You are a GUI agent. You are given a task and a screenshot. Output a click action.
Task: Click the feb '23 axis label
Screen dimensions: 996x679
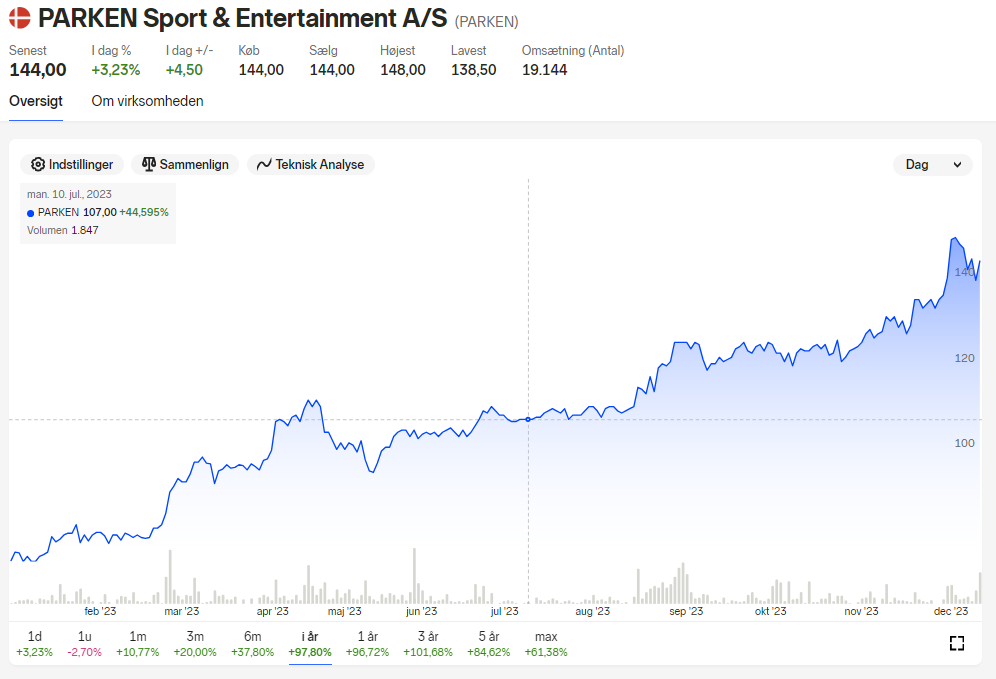(x=100, y=611)
